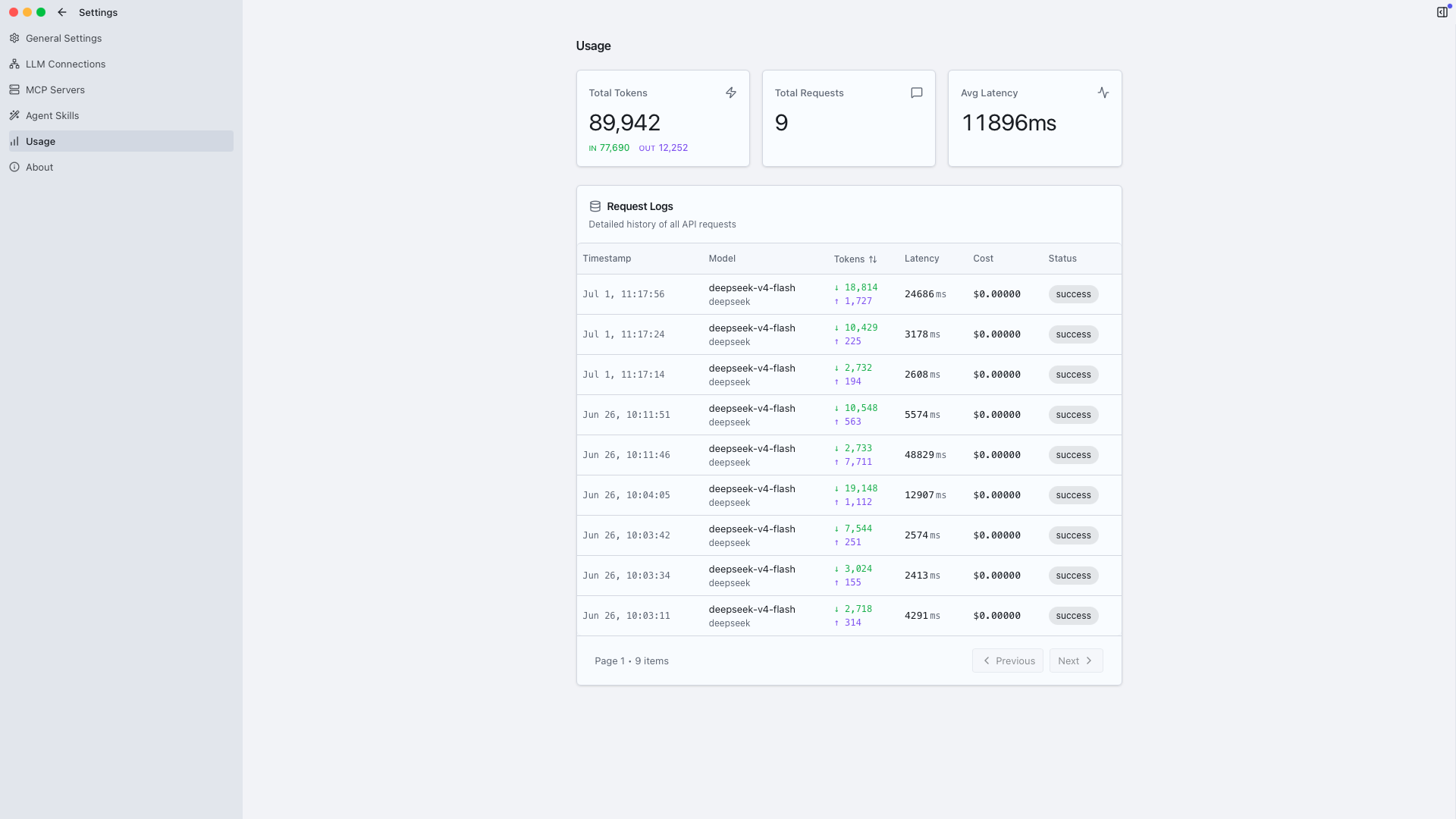Screen dimensions: 1456x819
Task: Select the Usage sidebar item
Action: pos(121,141)
